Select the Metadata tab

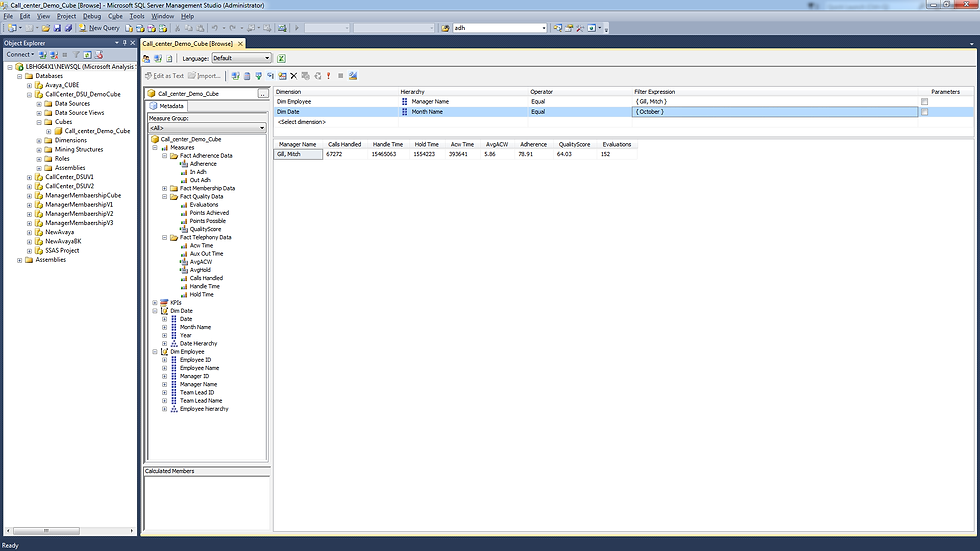coord(167,106)
